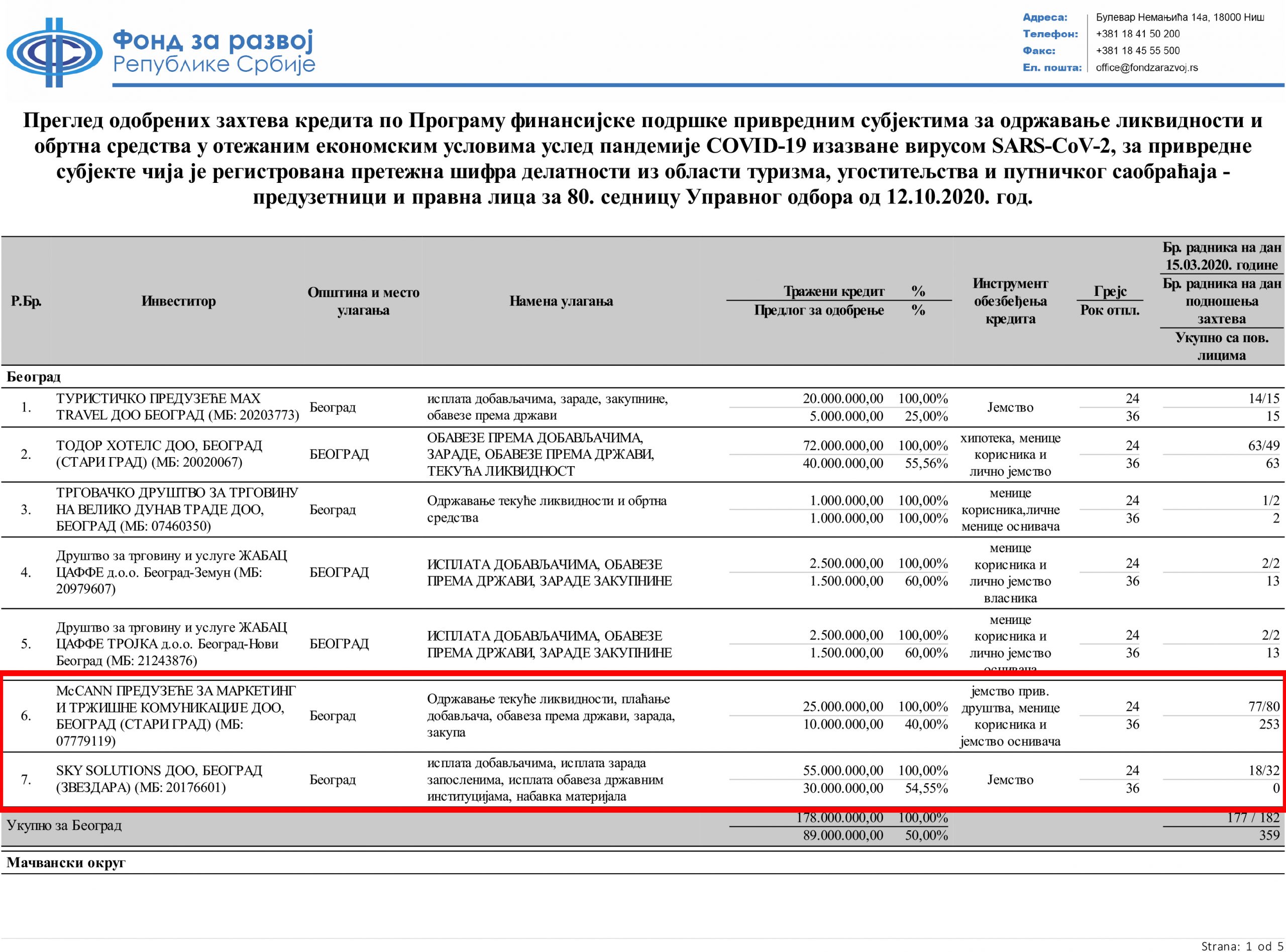Click the fax number +381 18 45 55 500

(x=1137, y=51)
